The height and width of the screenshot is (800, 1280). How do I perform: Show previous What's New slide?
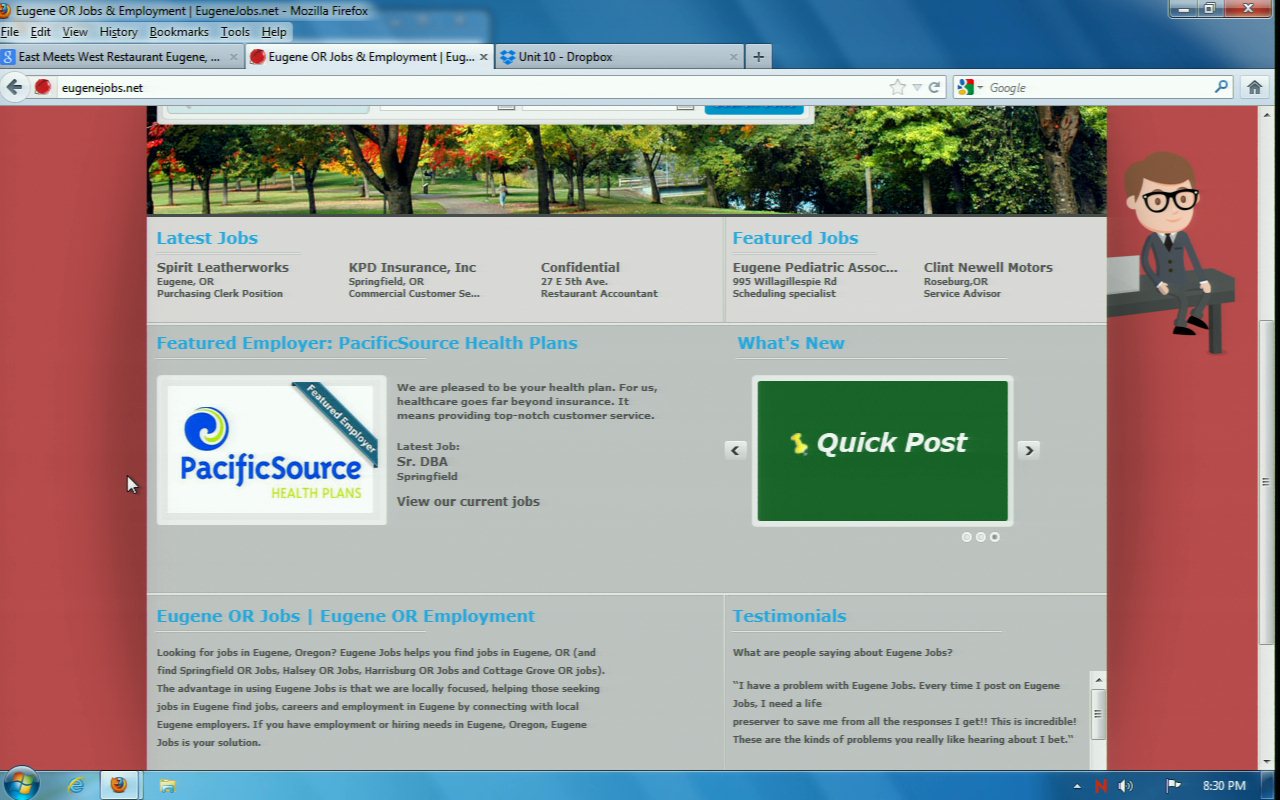pyautogui.click(x=736, y=450)
